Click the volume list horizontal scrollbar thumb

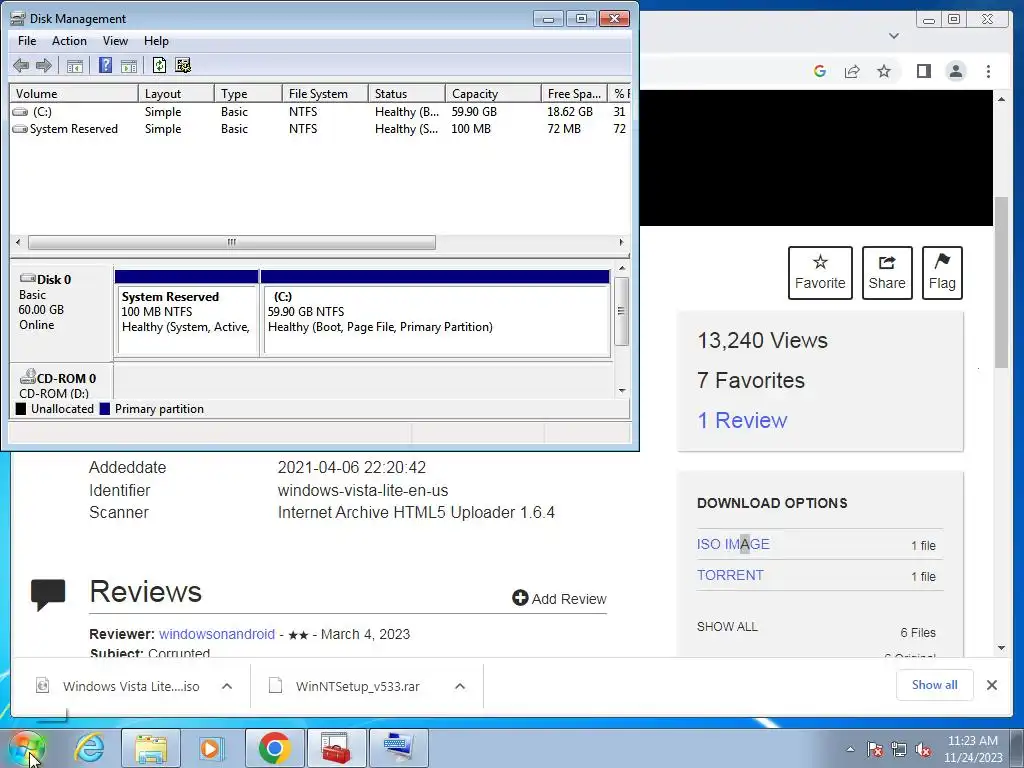[x=232, y=242]
